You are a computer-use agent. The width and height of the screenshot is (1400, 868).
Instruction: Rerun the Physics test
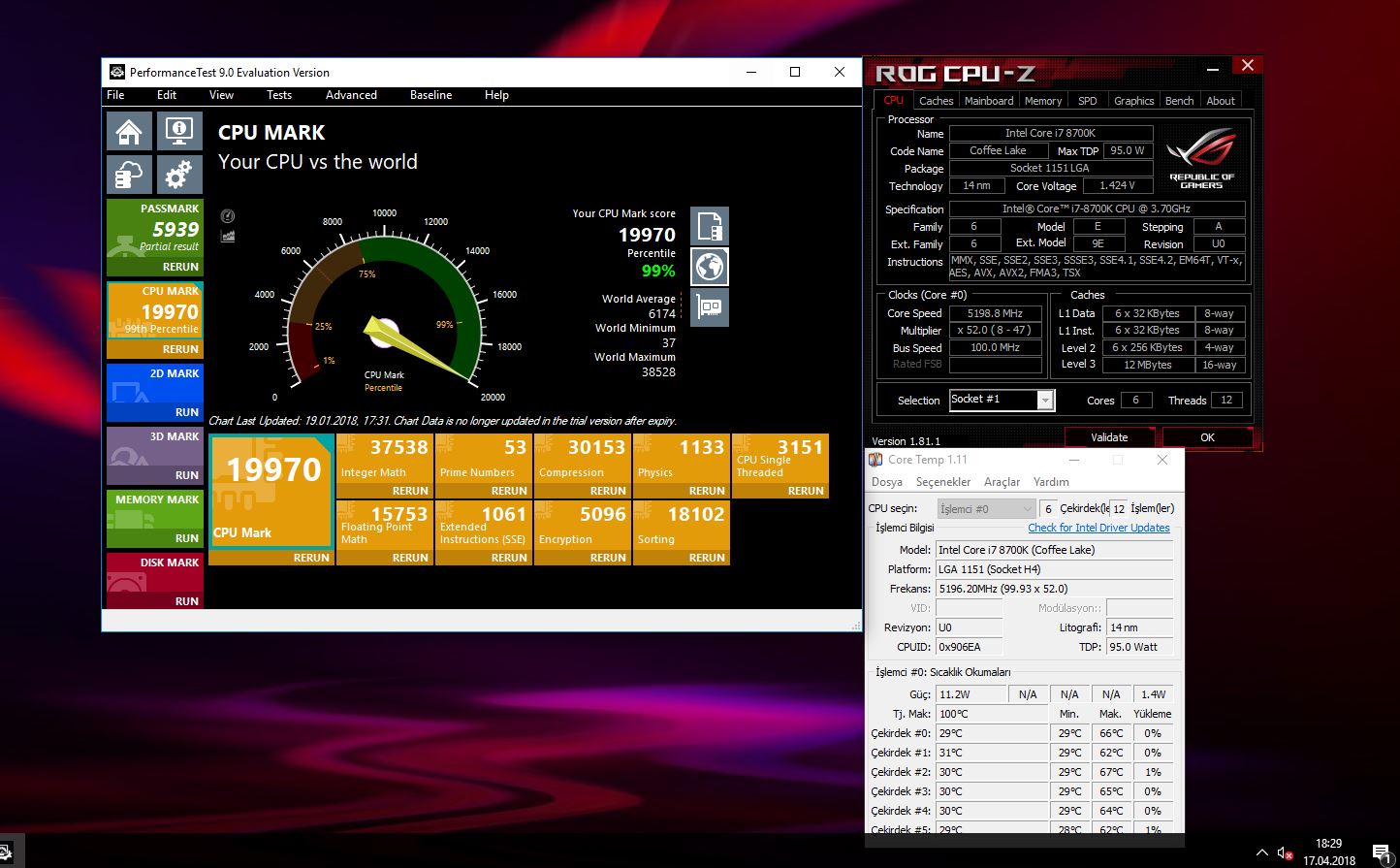point(707,491)
